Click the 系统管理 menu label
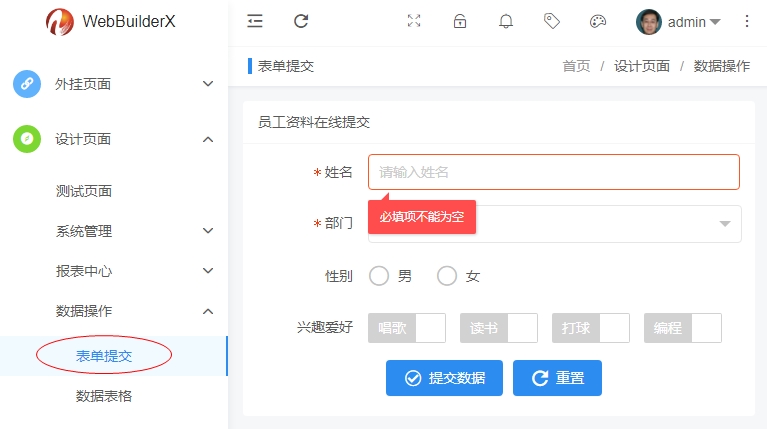 84,231
